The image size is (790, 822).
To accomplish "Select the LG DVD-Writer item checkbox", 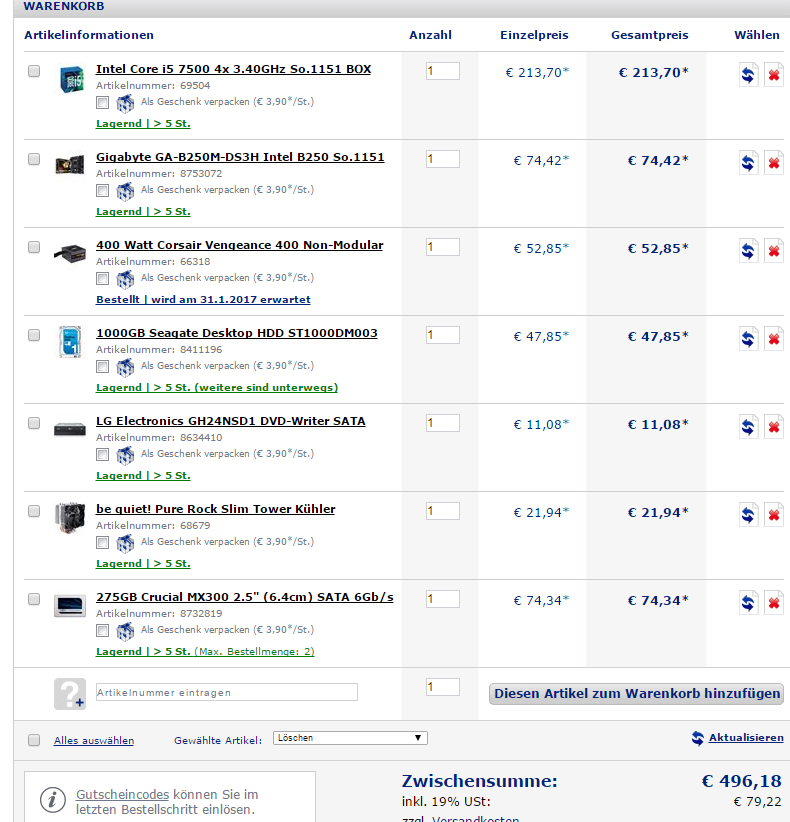I will [34, 423].
